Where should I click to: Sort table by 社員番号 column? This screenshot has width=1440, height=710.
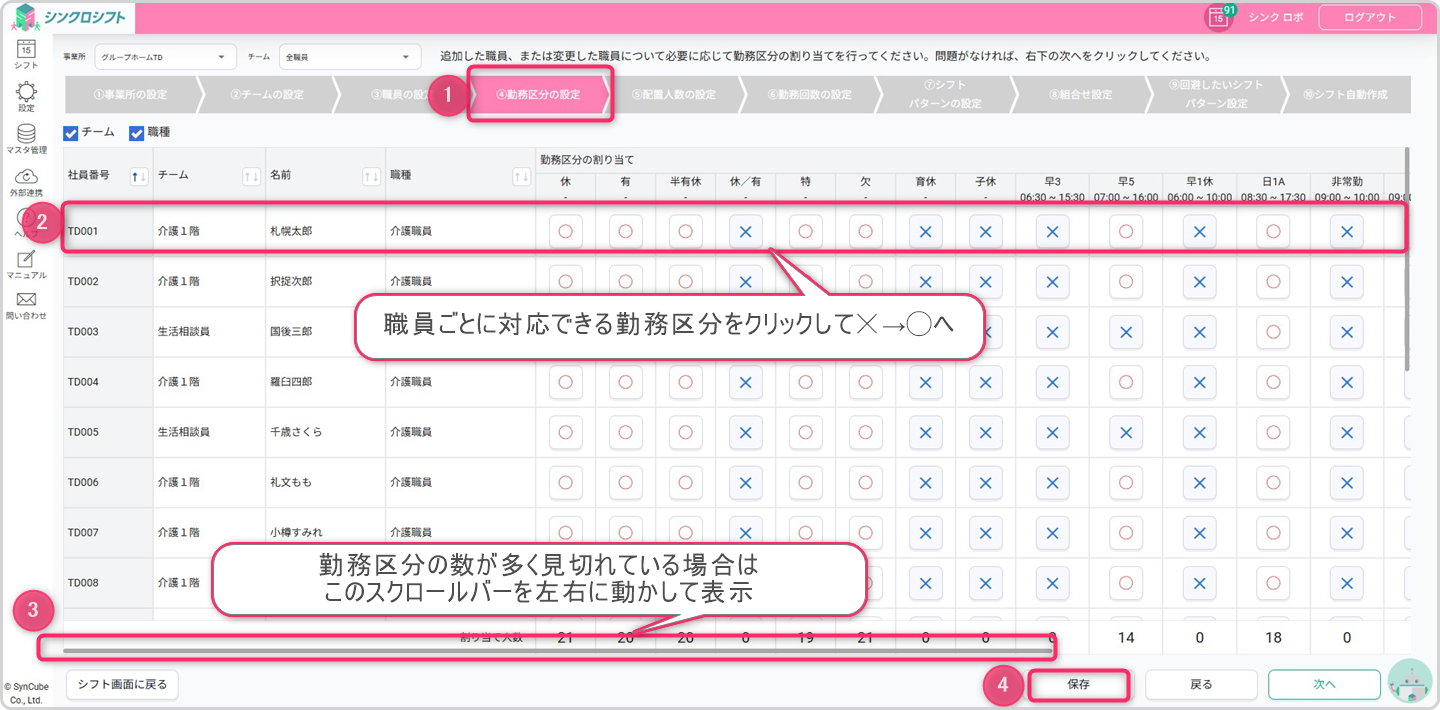click(x=140, y=176)
